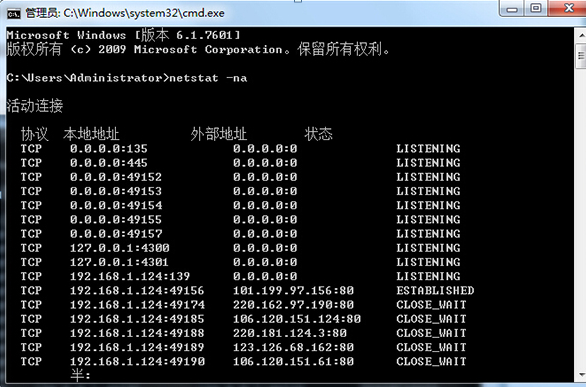This screenshot has height=387, width=586.
Task: Click CLOSE_WAIT on the 49174 row
Action: pos(432,305)
